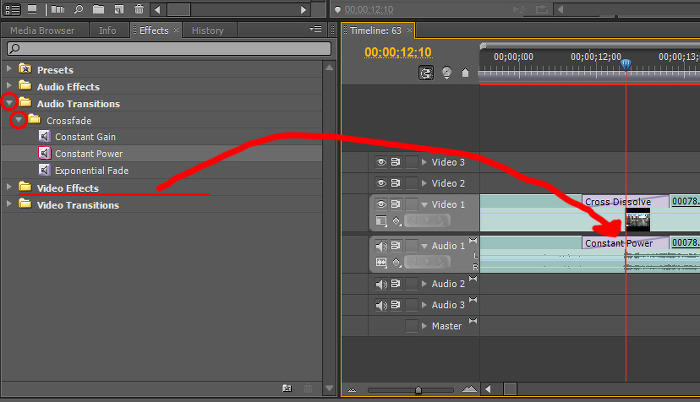Collapse the Audio Transitions folder
700x402 pixels.
(x=9, y=102)
